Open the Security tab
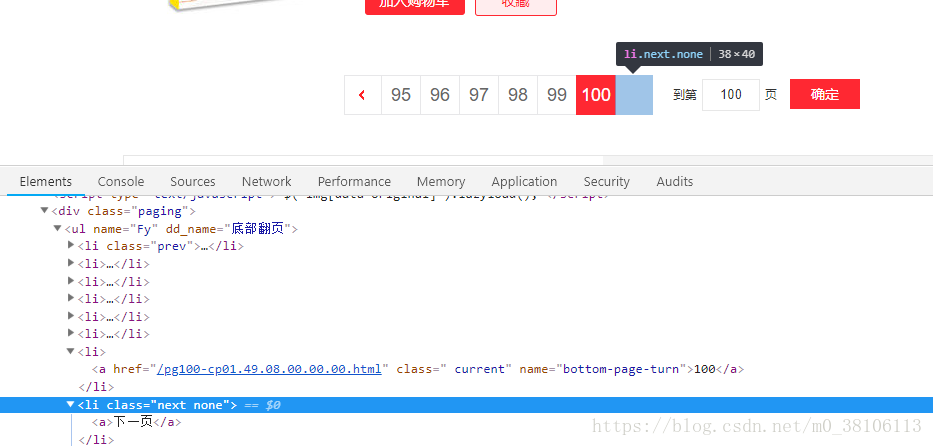 coord(606,181)
